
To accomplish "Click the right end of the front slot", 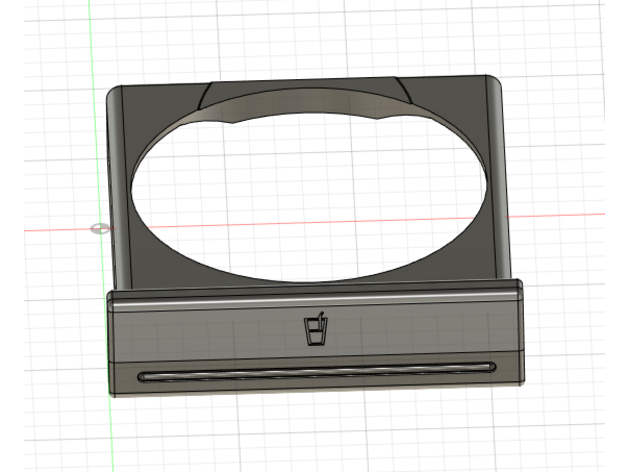I will click(489, 366).
